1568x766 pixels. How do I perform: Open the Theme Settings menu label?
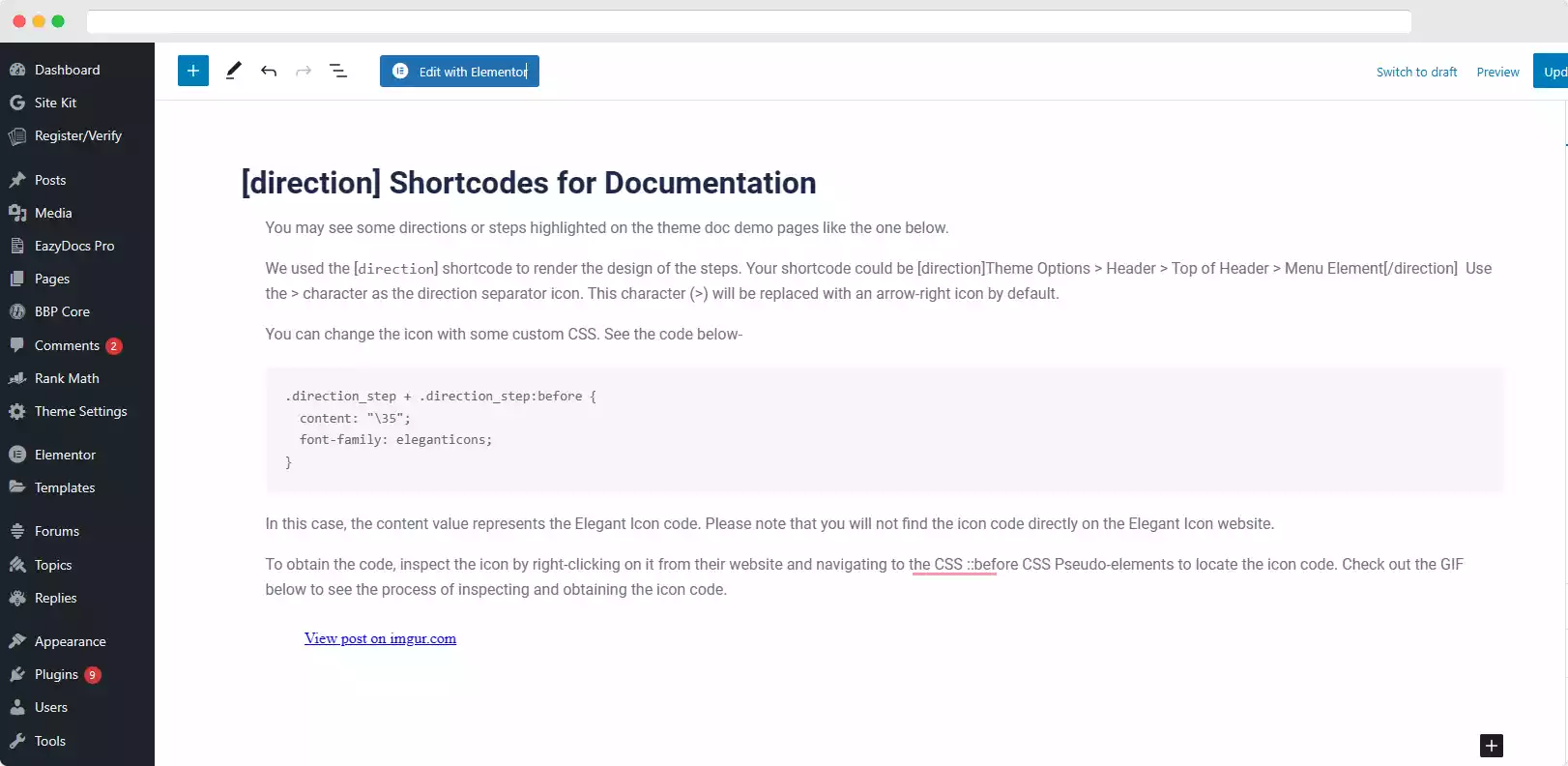81,411
